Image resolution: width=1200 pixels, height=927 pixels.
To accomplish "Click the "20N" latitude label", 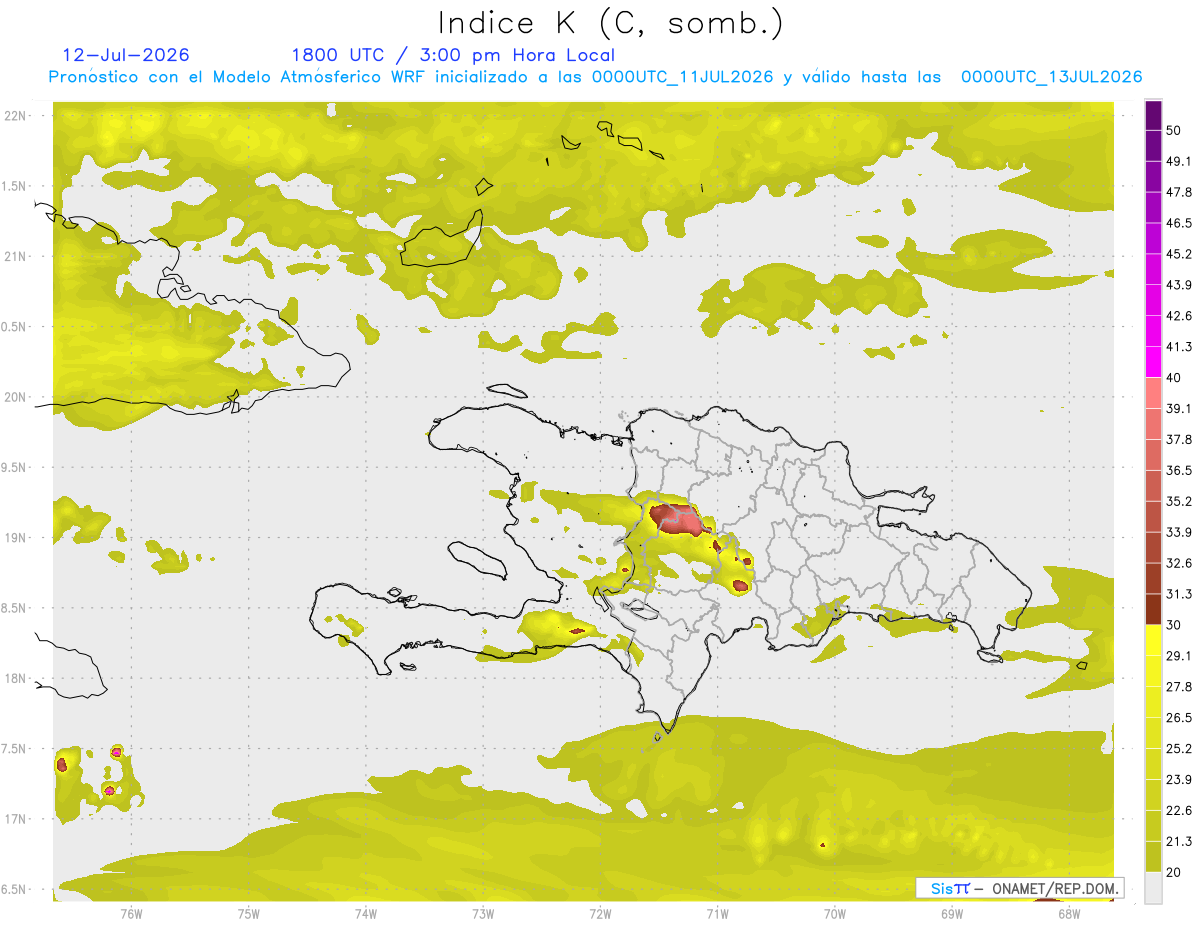I will [x=16, y=397].
